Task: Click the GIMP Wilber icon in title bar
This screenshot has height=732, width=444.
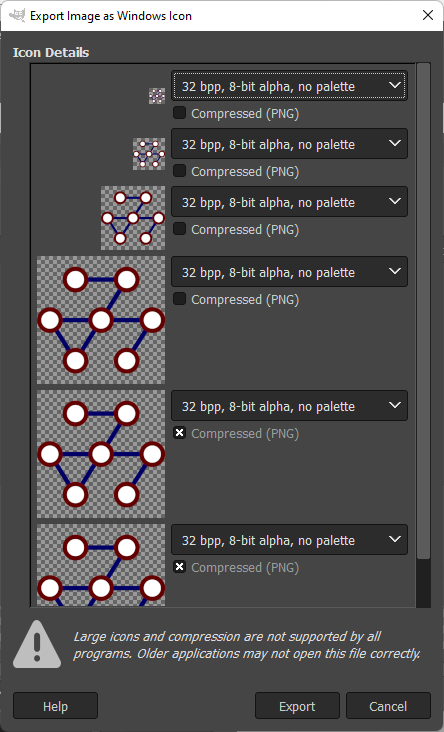Action: (x=17, y=15)
